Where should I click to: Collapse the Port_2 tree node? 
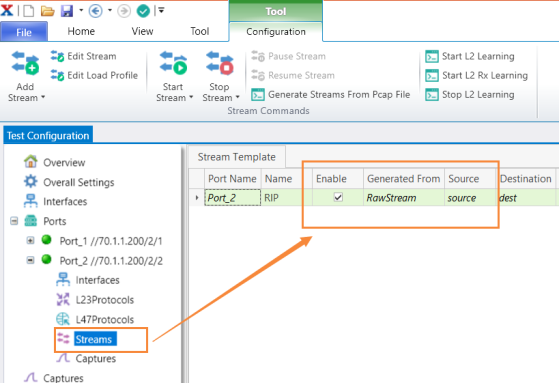pos(30,260)
